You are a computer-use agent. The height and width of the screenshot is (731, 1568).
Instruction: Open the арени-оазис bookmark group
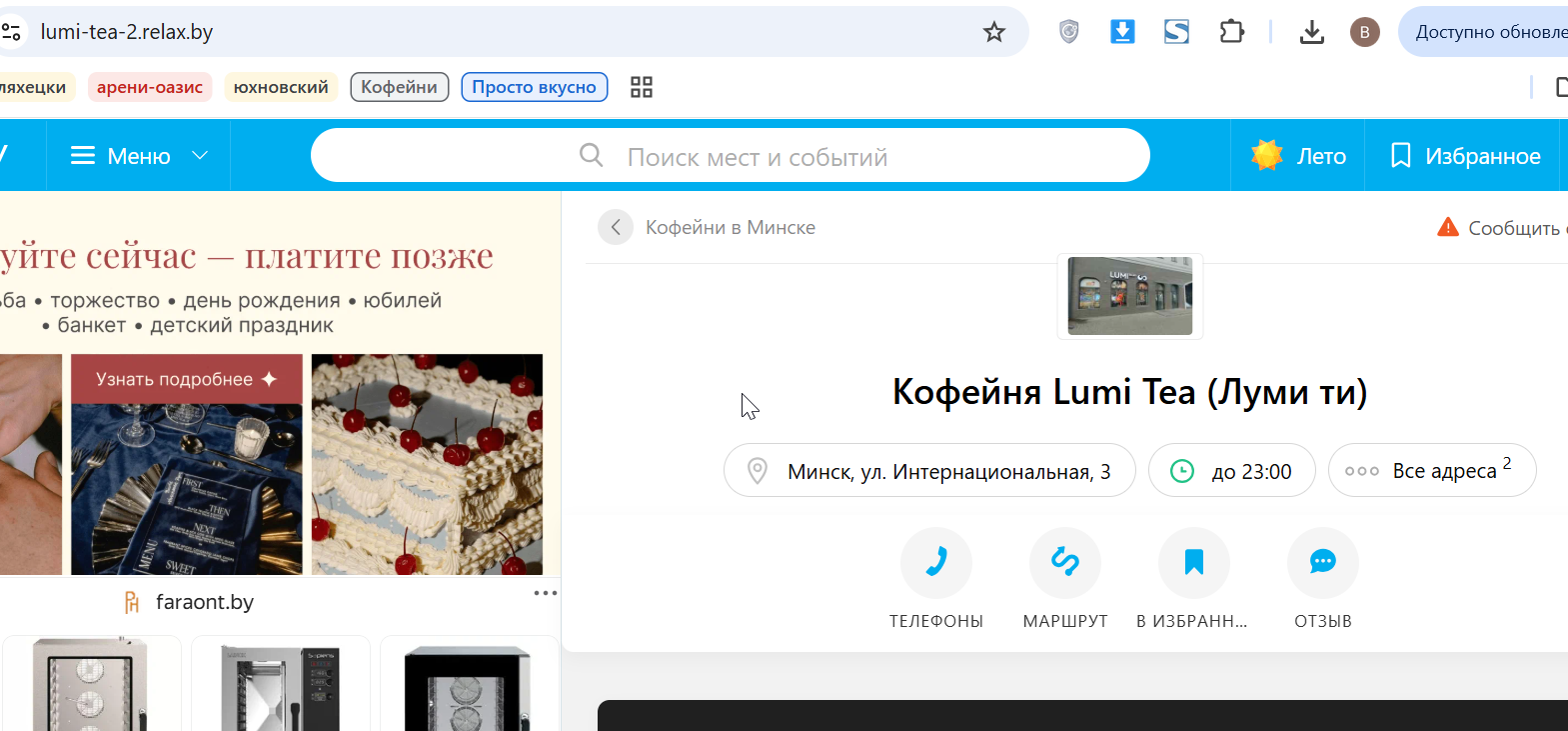click(x=150, y=87)
